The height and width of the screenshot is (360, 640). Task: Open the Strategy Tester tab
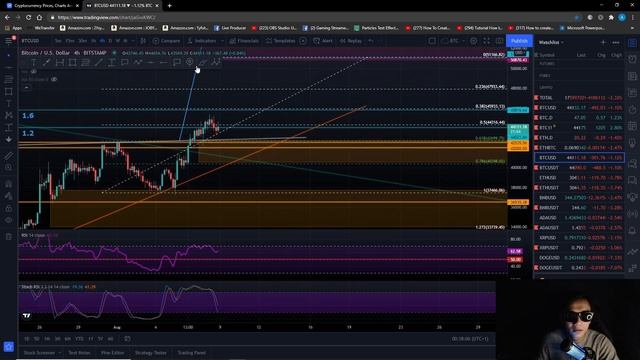click(151, 353)
